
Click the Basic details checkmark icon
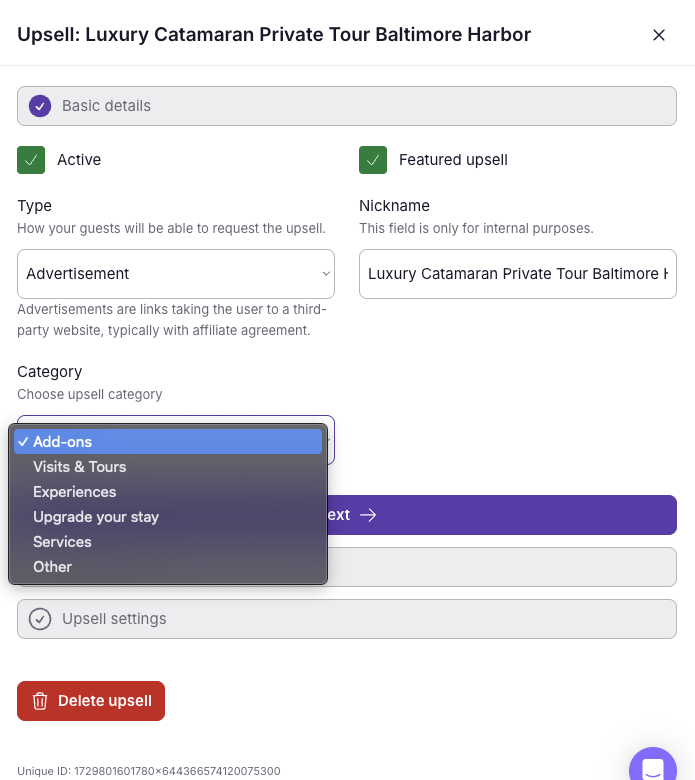pos(40,106)
